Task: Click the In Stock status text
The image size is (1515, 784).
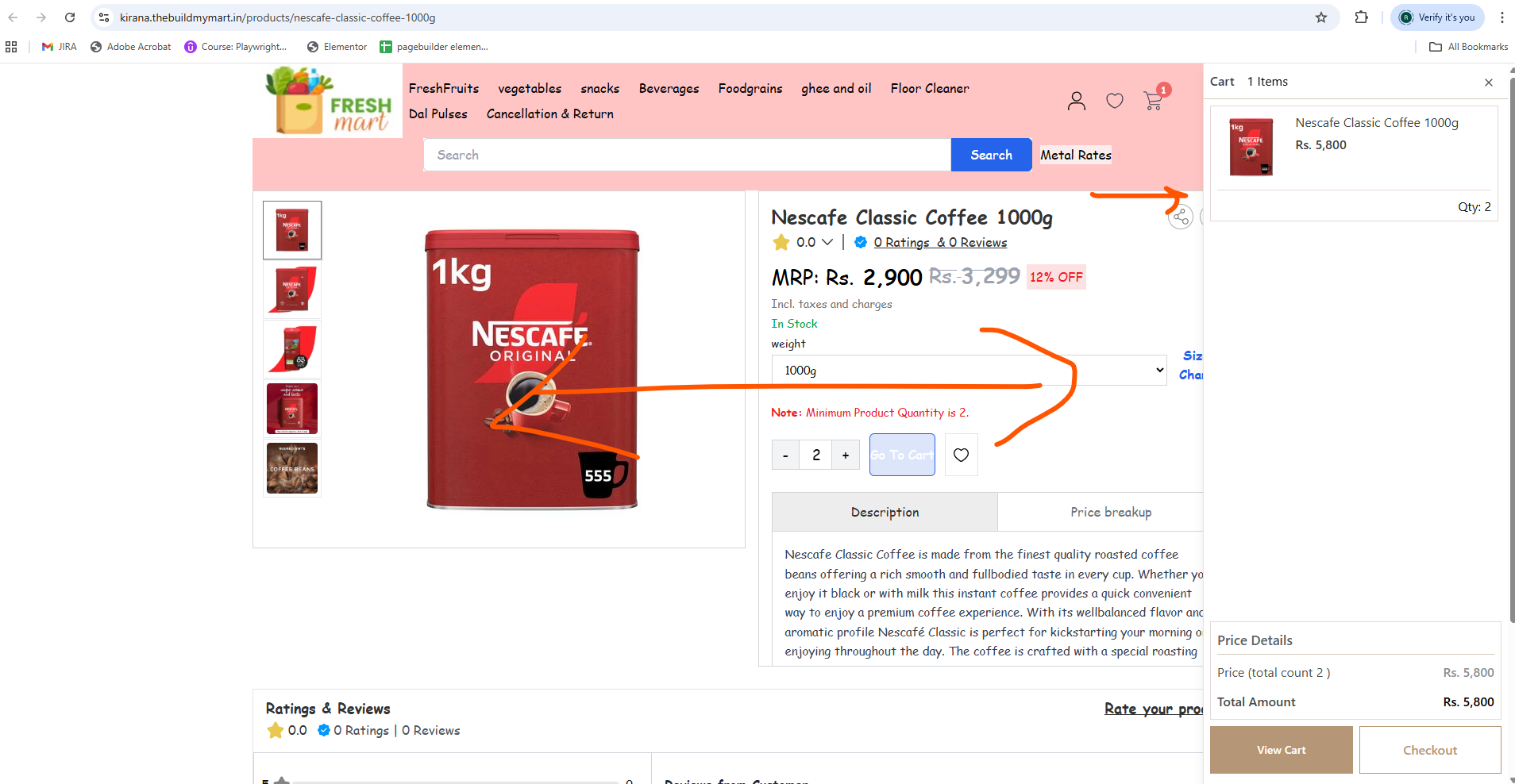Action: [x=794, y=324]
